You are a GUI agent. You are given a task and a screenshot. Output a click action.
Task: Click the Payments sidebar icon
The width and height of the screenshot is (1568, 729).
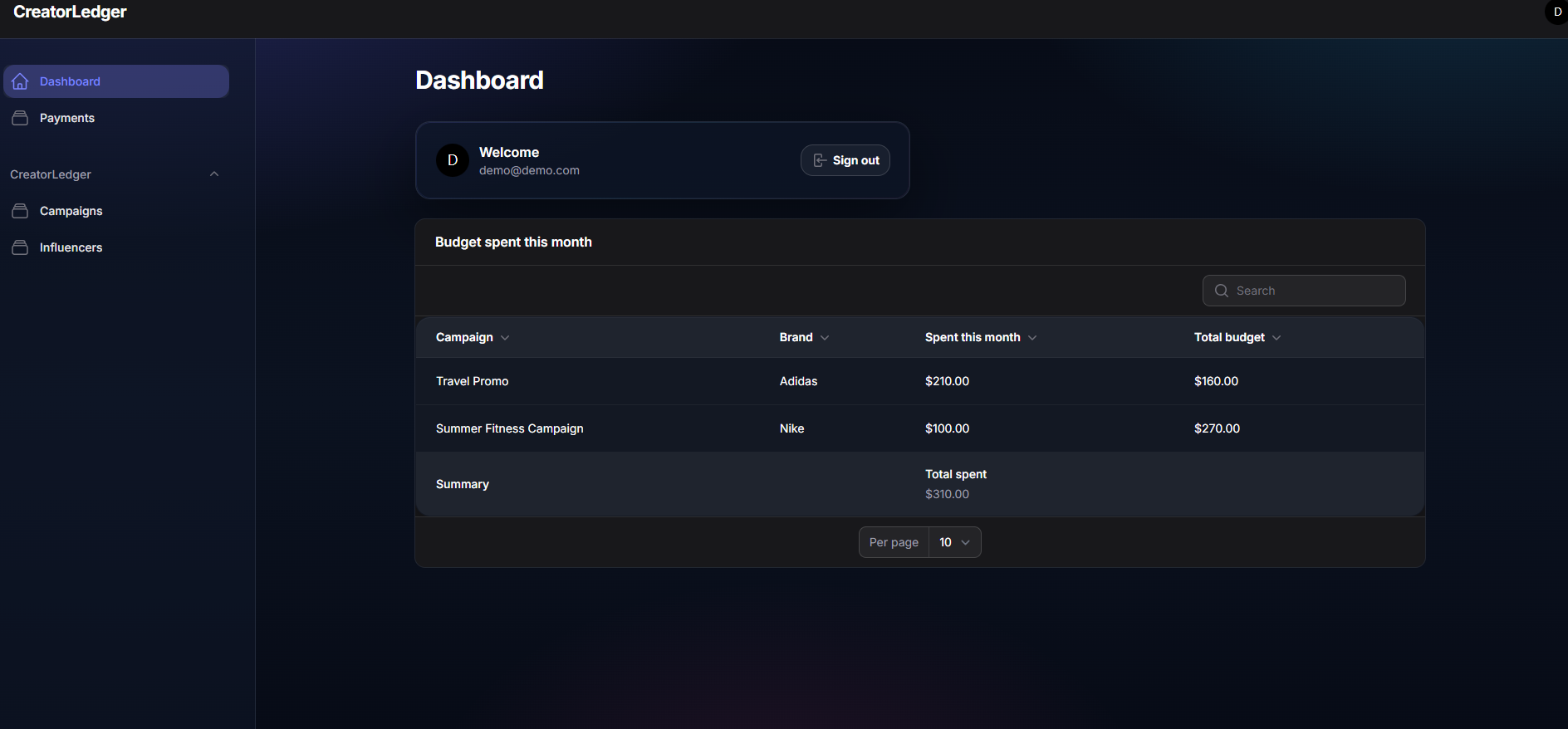[x=20, y=118]
